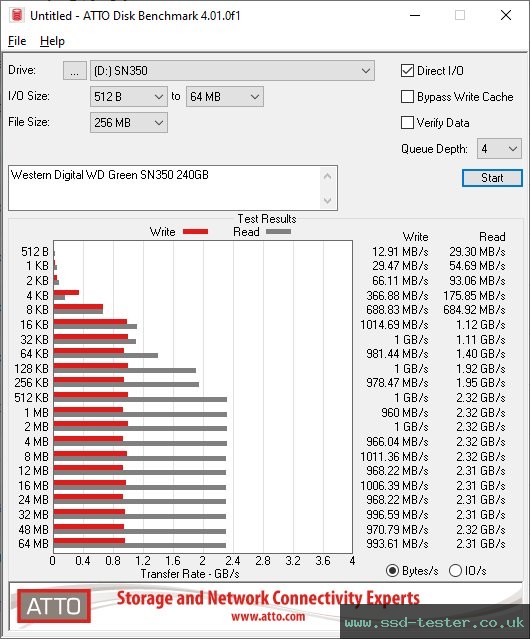Click the red Write legend swatch
The image size is (530, 639).
[196, 231]
